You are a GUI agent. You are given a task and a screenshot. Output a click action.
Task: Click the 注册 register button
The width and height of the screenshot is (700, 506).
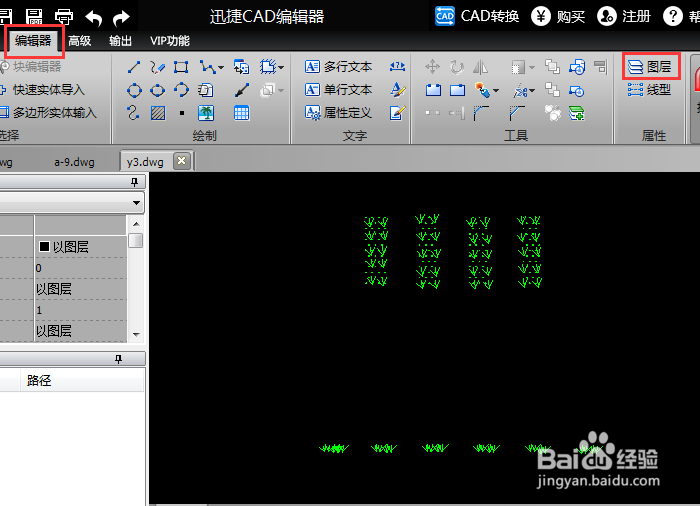624,17
